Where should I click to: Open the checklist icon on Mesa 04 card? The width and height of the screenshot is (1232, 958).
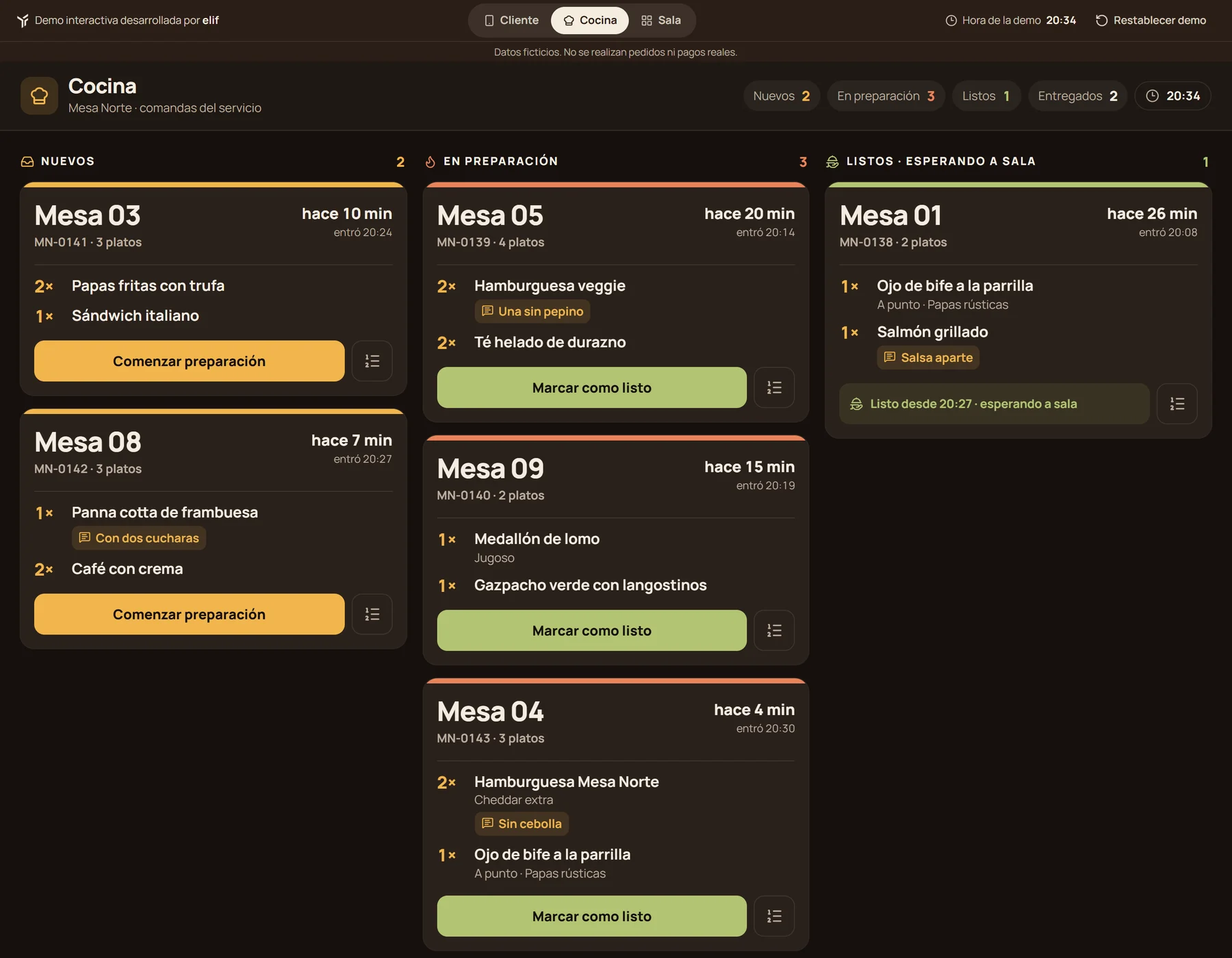(x=774, y=916)
